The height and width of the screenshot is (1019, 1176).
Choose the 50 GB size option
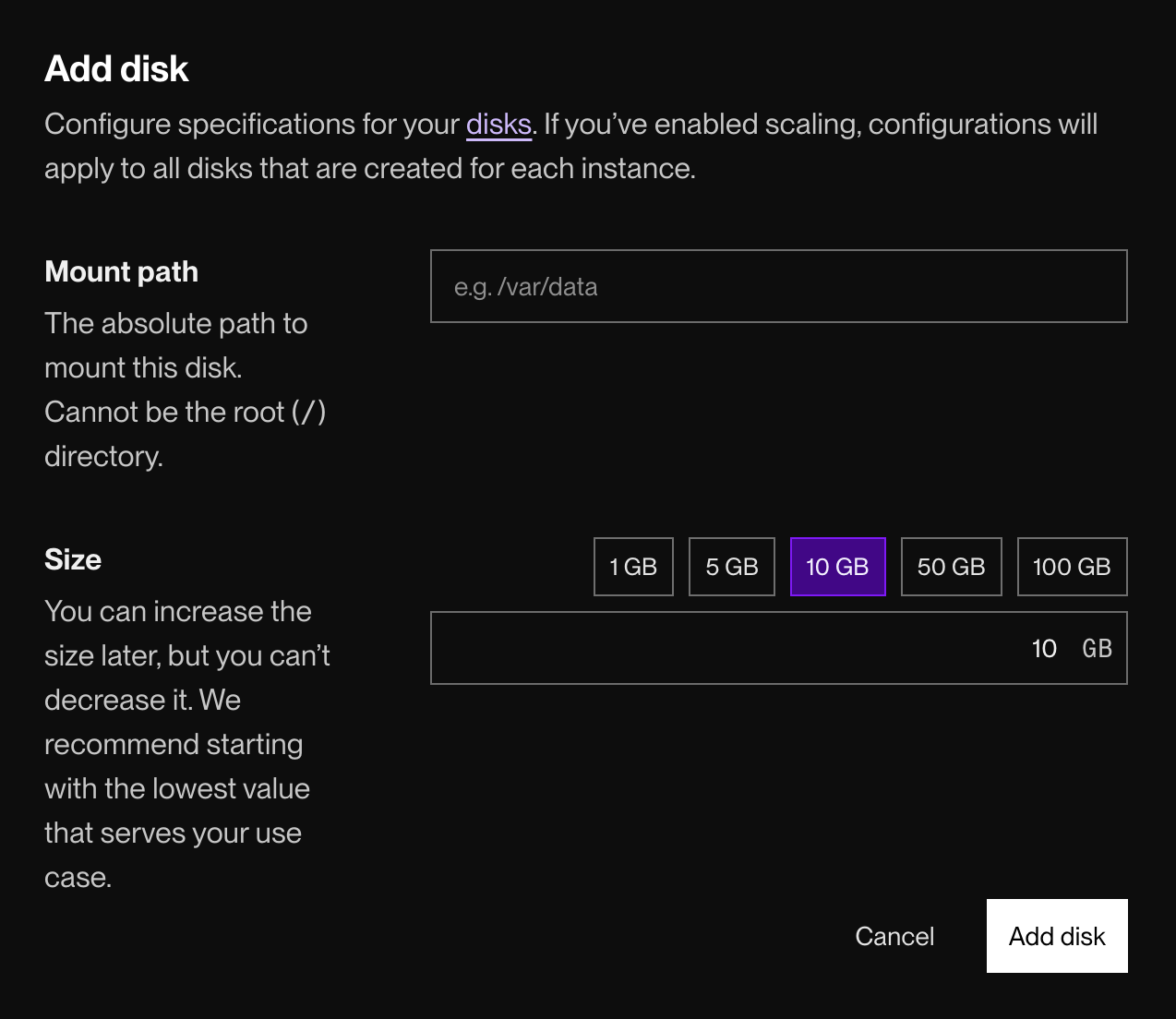pos(951,566)
